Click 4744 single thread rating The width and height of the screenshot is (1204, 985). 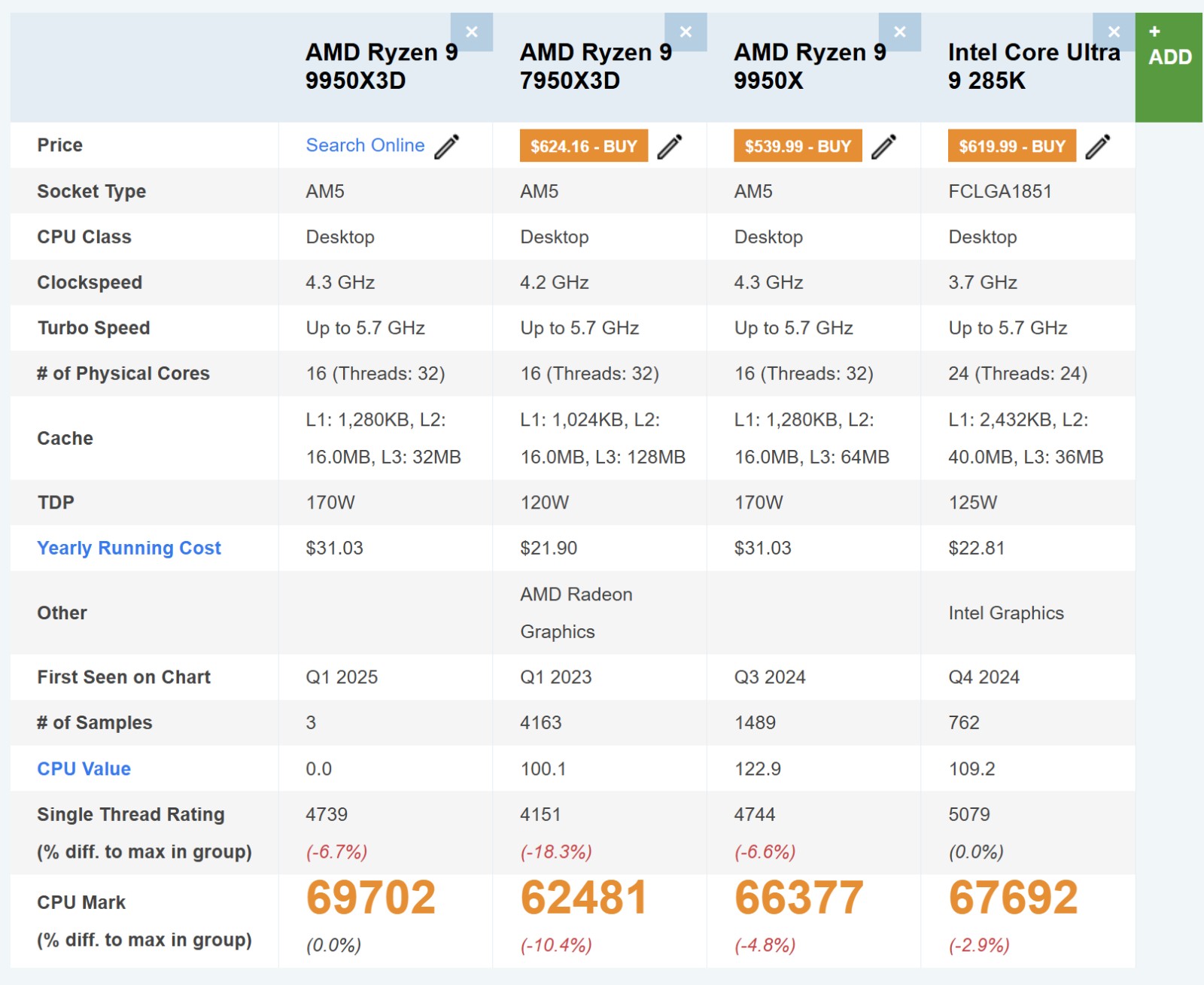755,814
